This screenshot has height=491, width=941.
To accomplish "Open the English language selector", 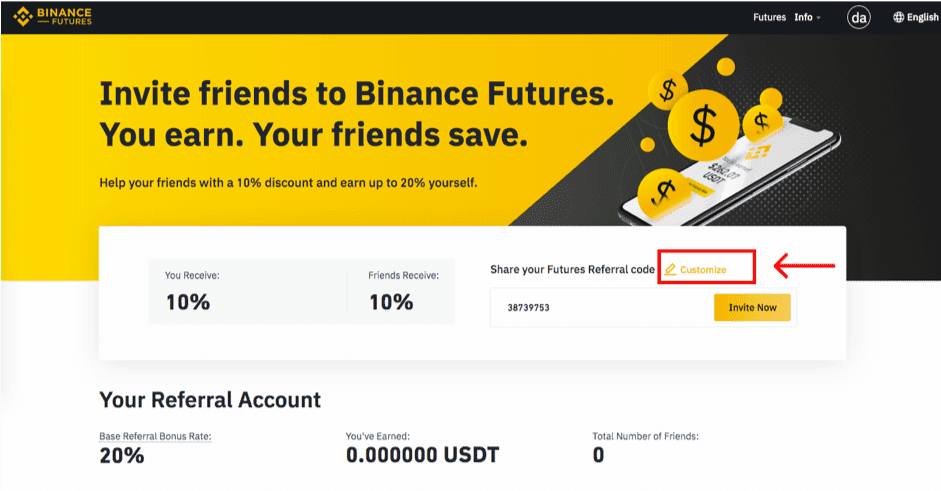I will (916, 17).
